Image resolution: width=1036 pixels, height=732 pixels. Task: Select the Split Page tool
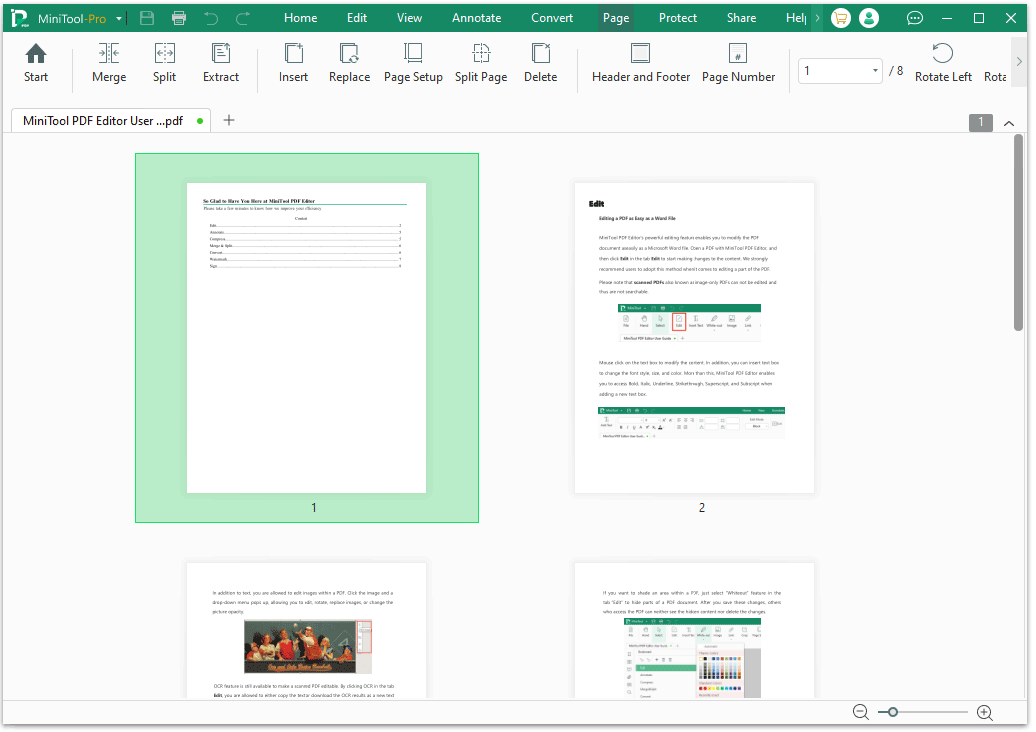click(x=481, y=63)
